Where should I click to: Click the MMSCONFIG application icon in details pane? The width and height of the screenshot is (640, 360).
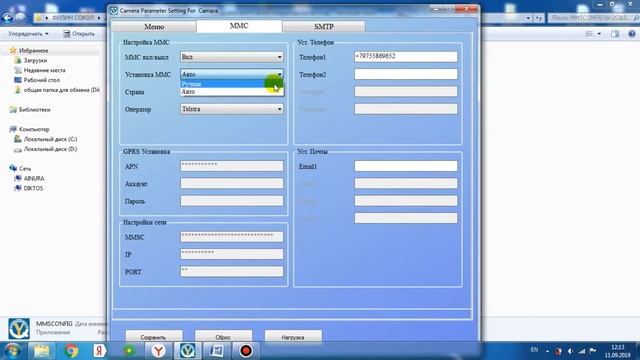[x=19, y=329]
